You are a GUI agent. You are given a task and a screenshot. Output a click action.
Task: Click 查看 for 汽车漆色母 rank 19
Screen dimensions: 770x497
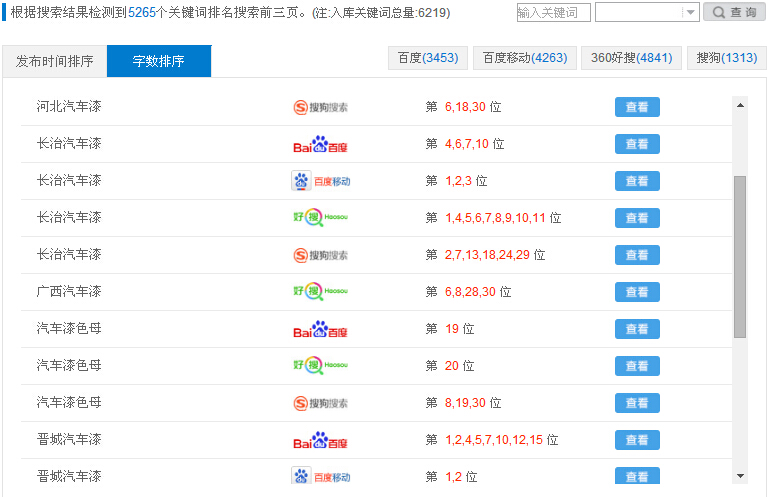[637, 329]
